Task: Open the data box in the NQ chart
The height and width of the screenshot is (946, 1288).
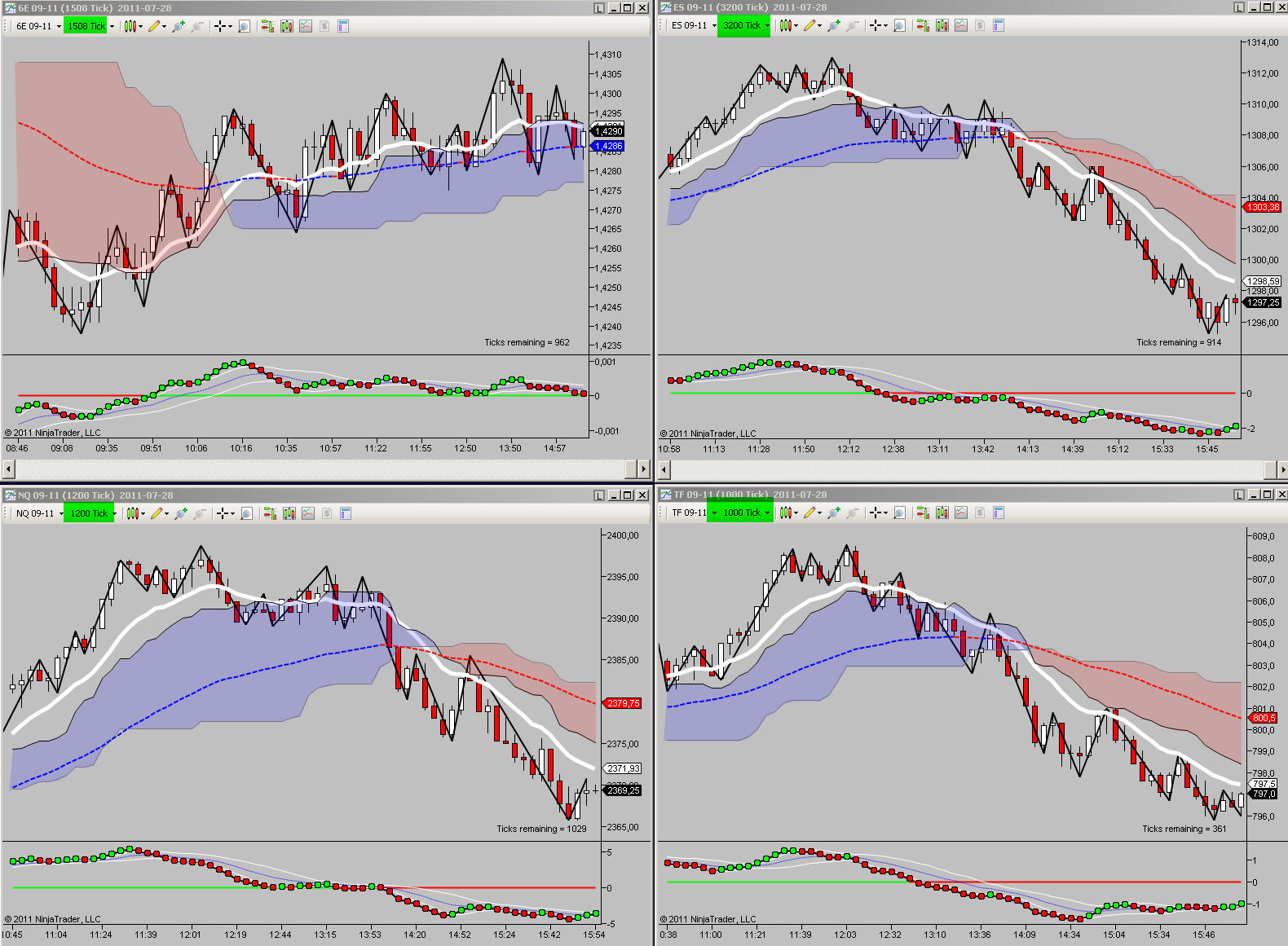Action: tap(246, 513)
